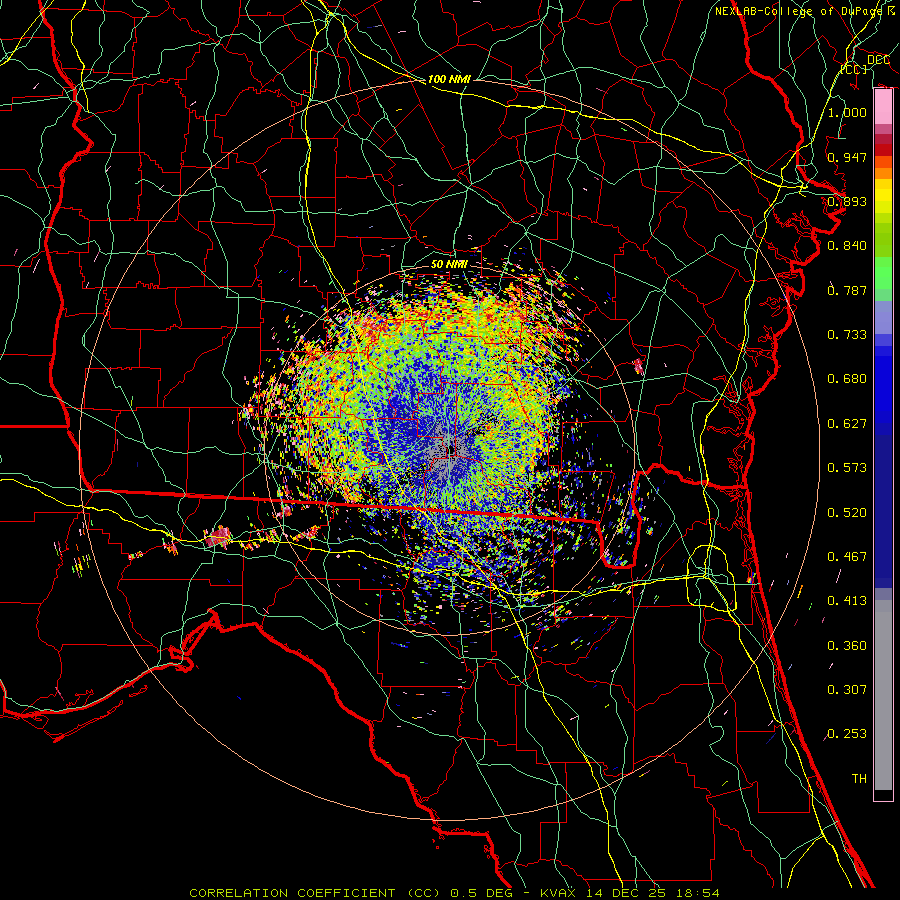
Task: Select the 0.627 legend value
Action: coord(847,424)
